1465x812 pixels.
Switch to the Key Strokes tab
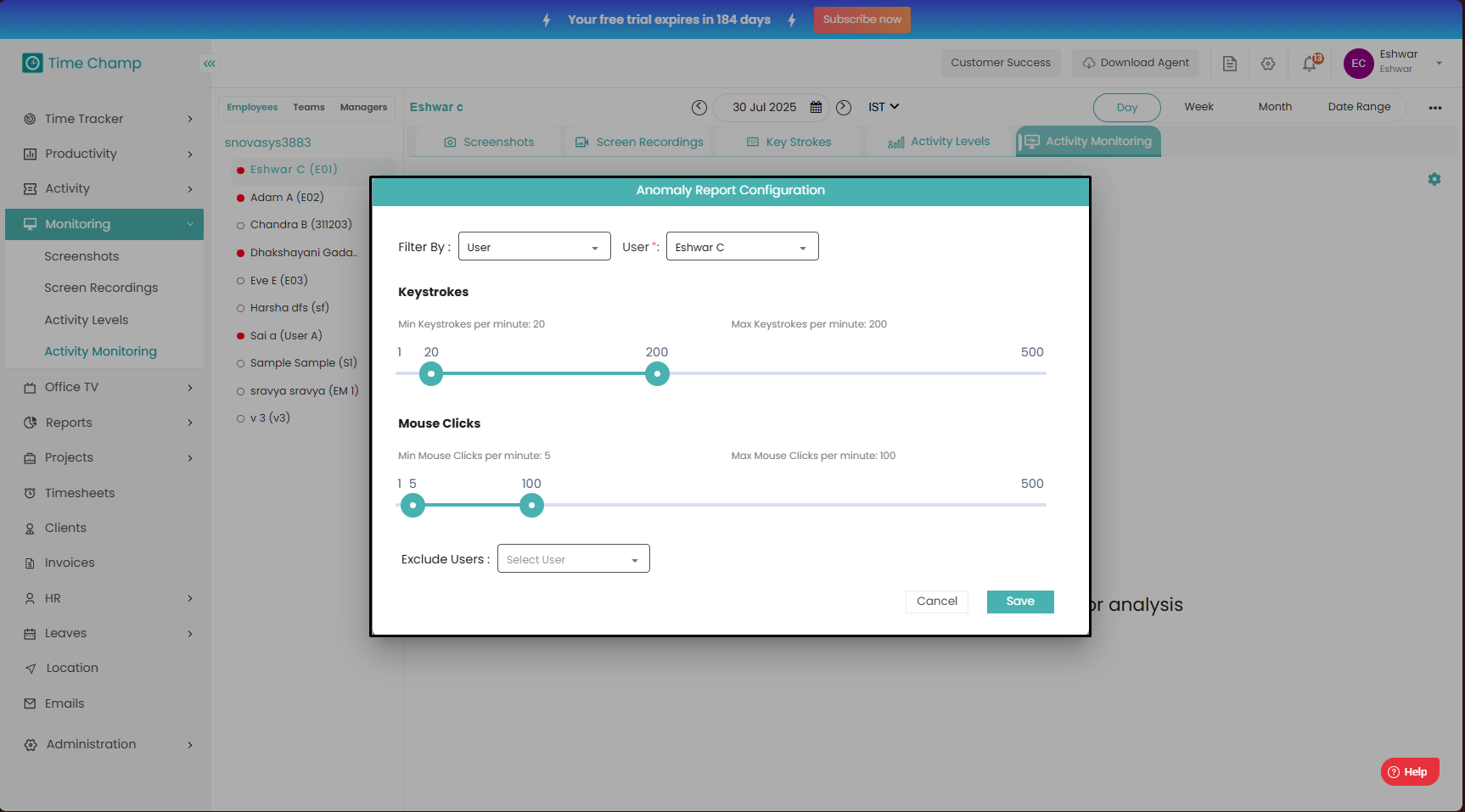point(789,142)
